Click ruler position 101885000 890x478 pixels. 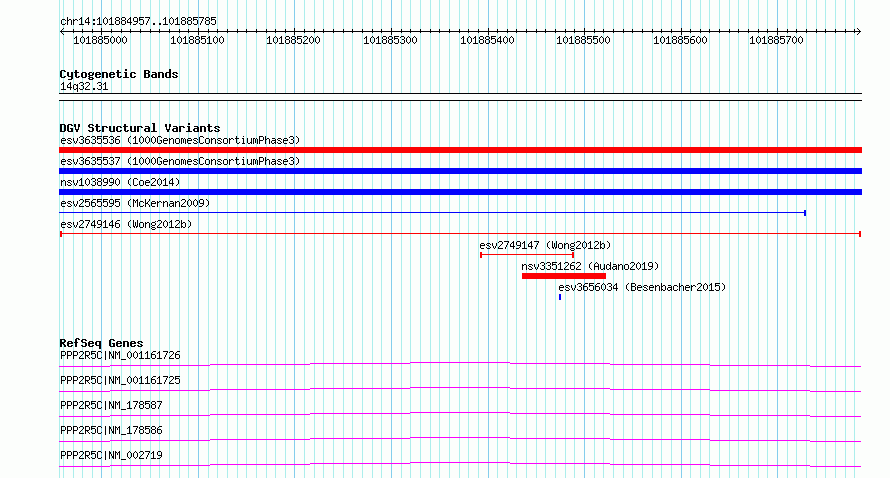coord(100,40)
